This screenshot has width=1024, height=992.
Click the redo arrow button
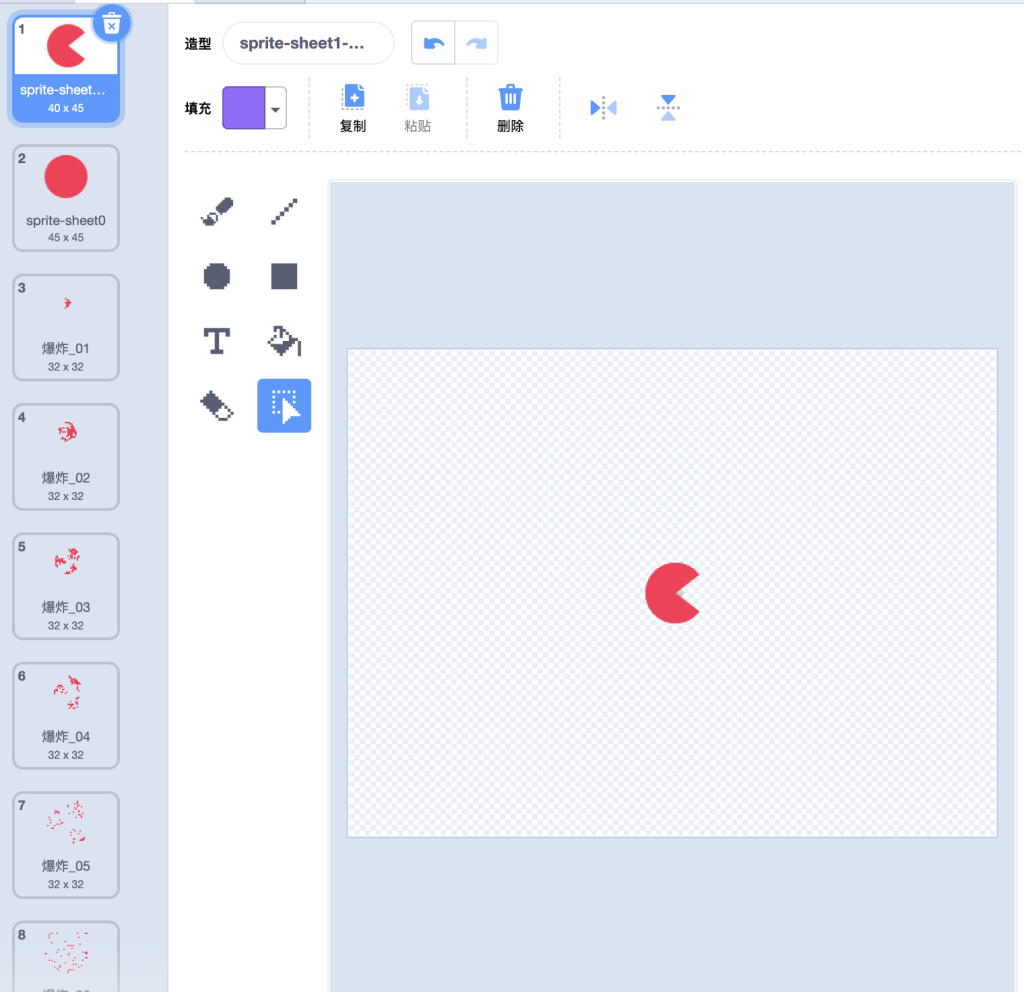477,43
